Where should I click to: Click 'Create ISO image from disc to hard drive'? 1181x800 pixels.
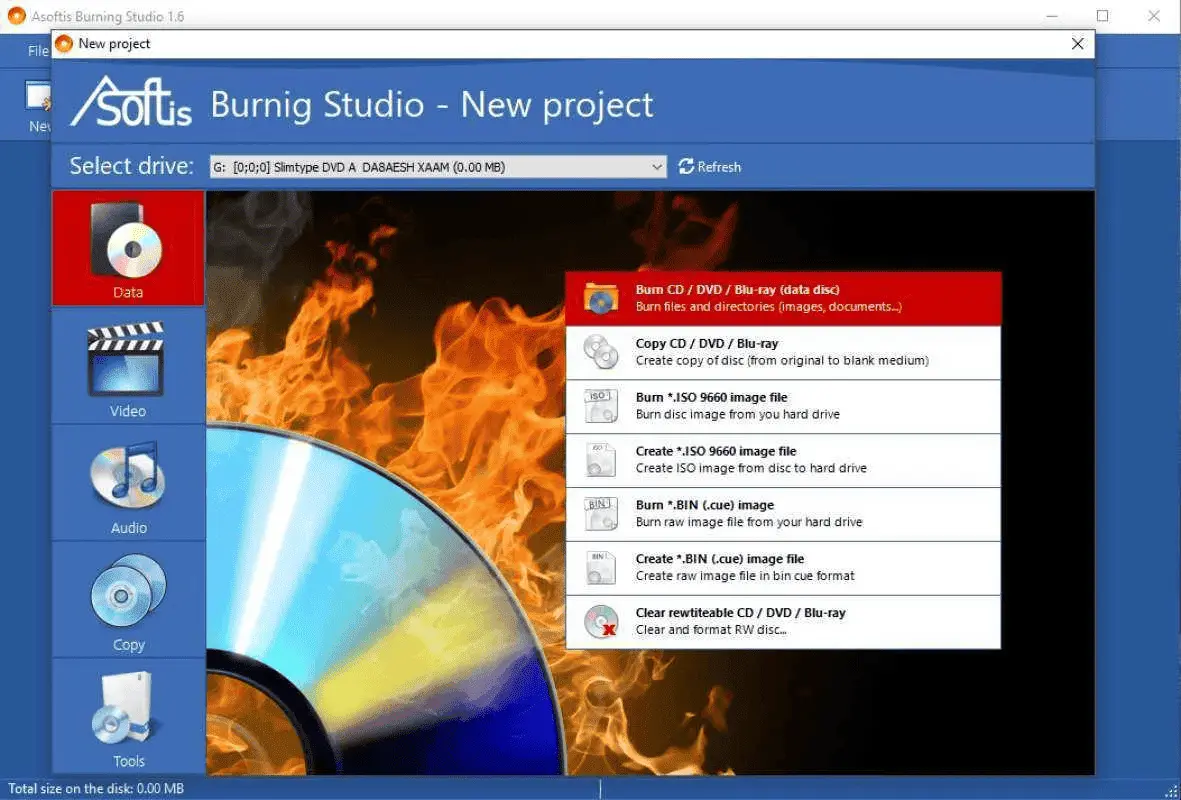click(x=751, y=468)
